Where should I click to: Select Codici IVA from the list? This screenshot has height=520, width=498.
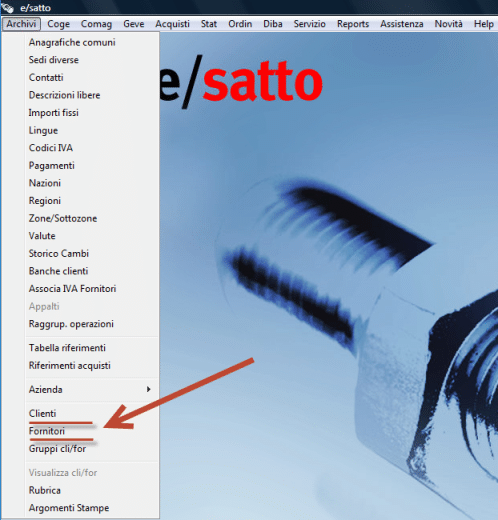[51, 148]
